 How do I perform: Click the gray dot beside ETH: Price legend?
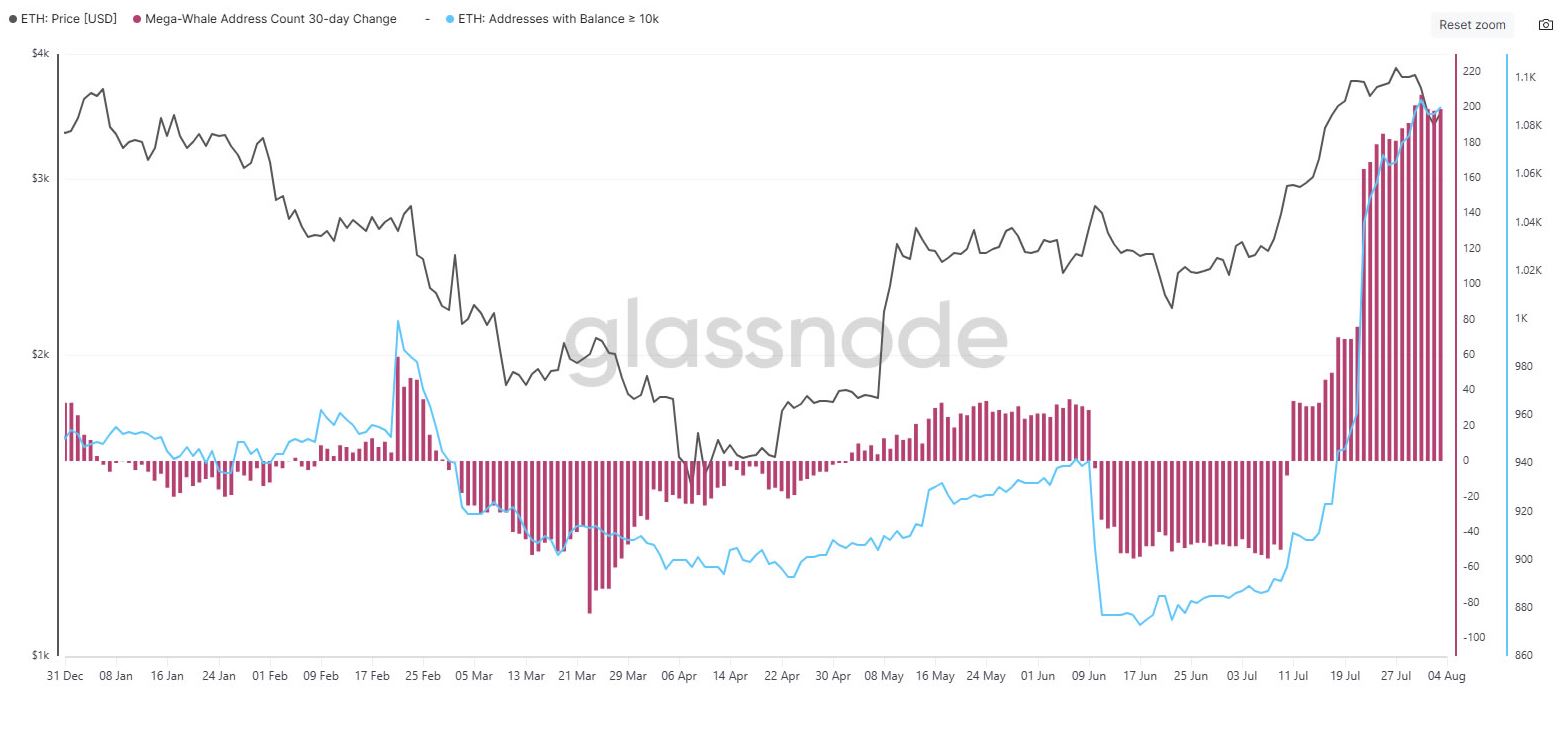point(12,19)
